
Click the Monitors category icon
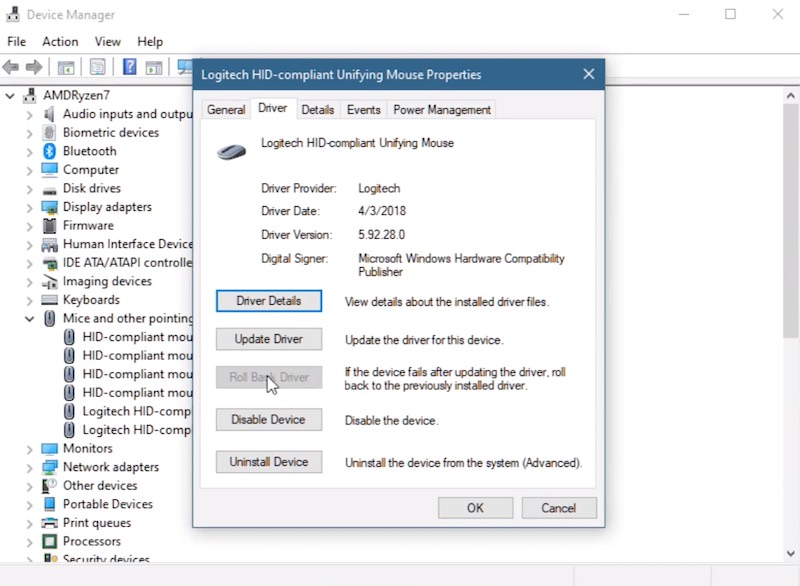tap(49, 449)
